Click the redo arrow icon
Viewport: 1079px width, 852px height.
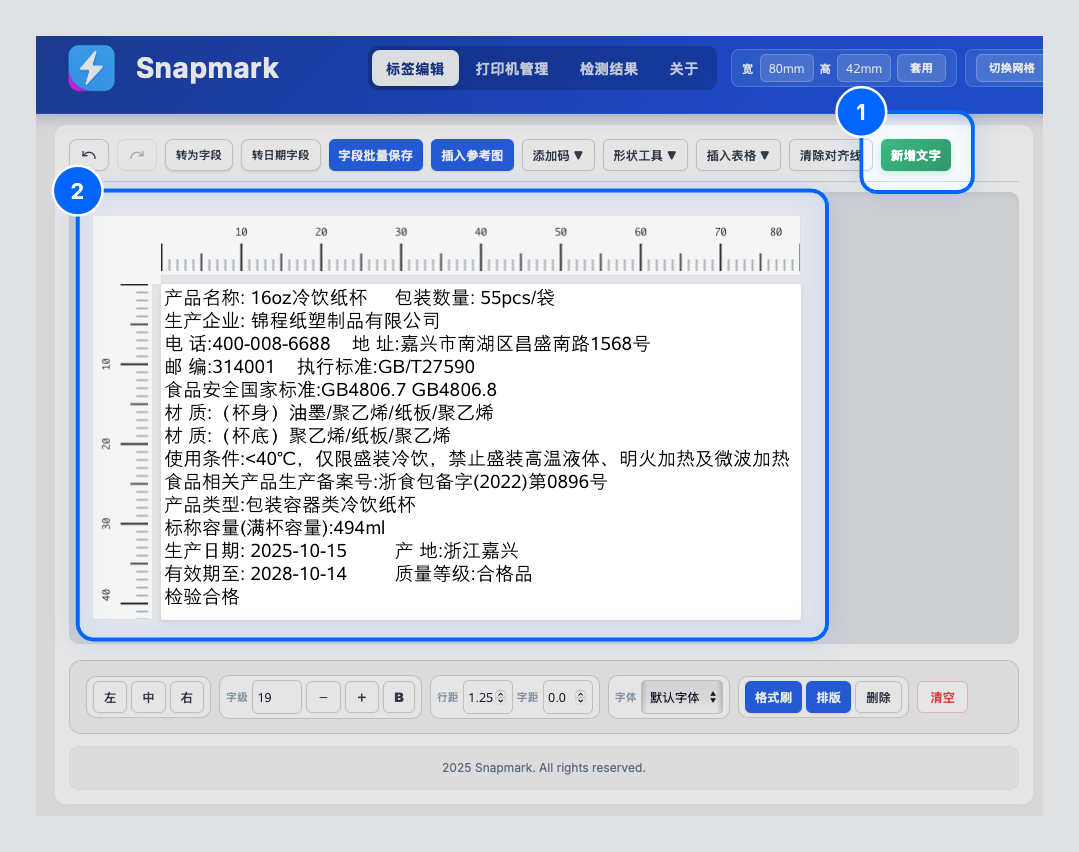point(137,155)
